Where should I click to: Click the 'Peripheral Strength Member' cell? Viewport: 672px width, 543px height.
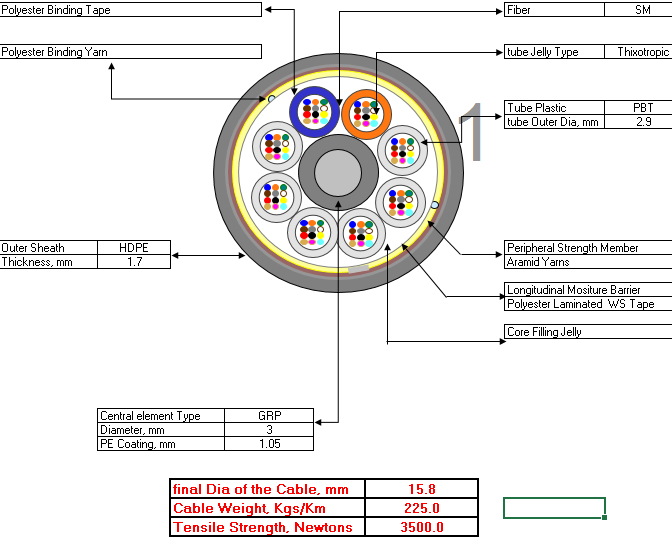point(588,248)
